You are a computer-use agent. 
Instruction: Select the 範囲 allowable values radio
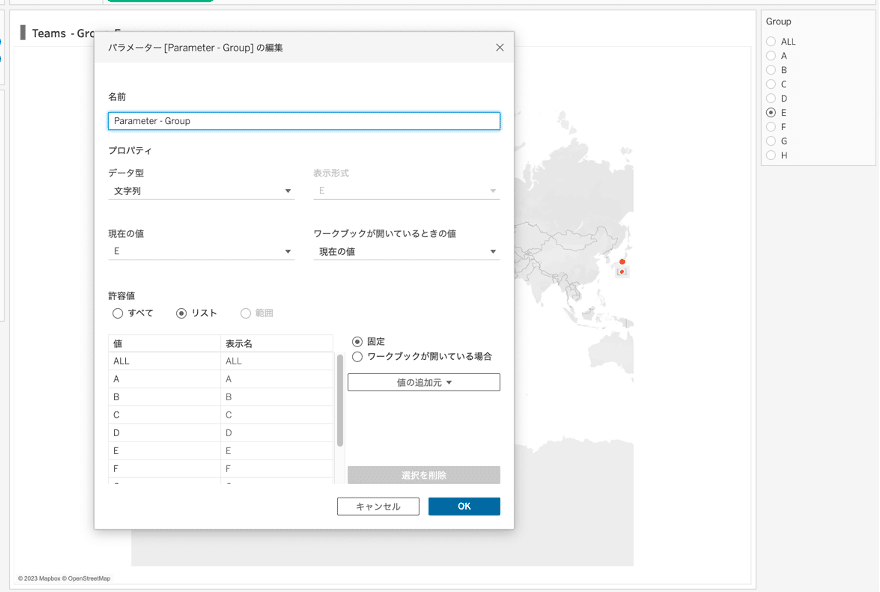245,313
